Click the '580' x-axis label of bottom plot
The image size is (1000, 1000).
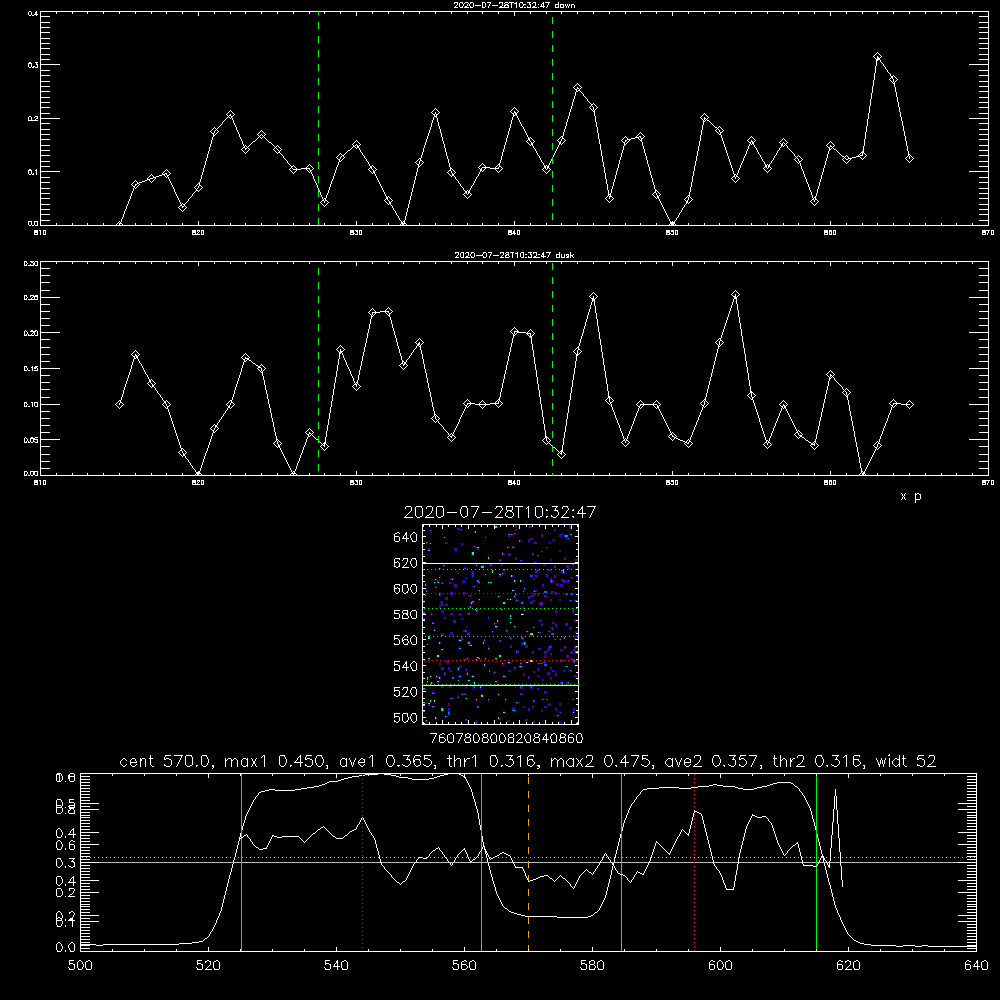[592, 966]
